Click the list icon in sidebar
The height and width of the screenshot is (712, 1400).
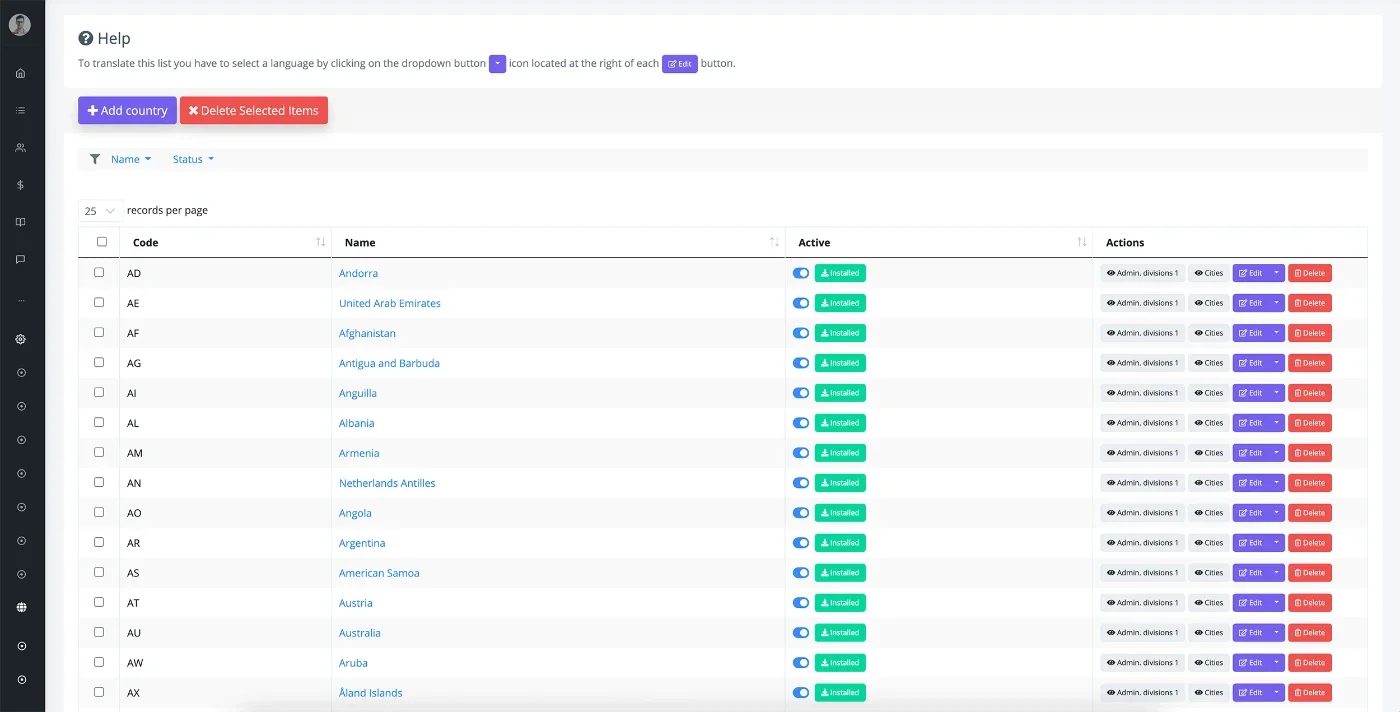[21, 110]
